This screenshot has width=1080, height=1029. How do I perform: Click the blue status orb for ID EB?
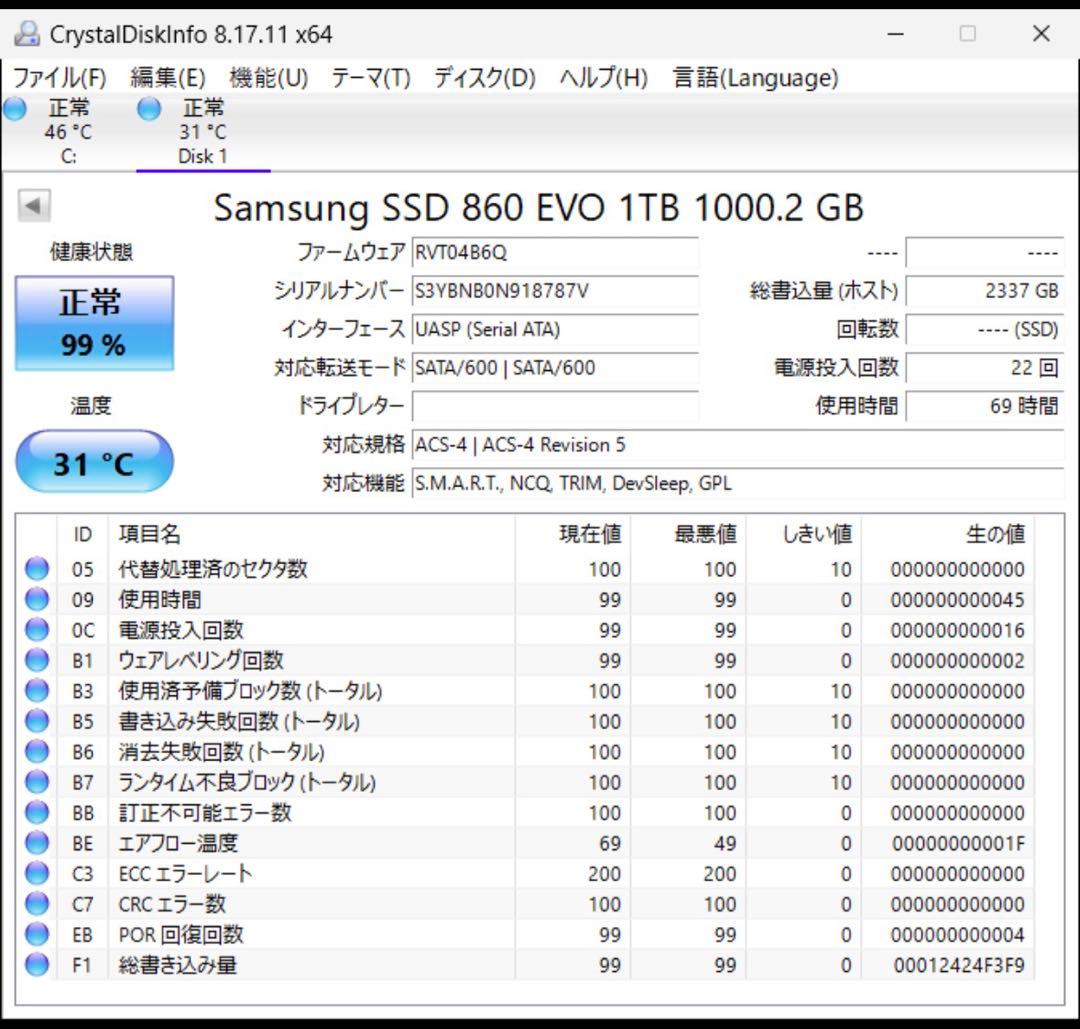click(37, 934)
